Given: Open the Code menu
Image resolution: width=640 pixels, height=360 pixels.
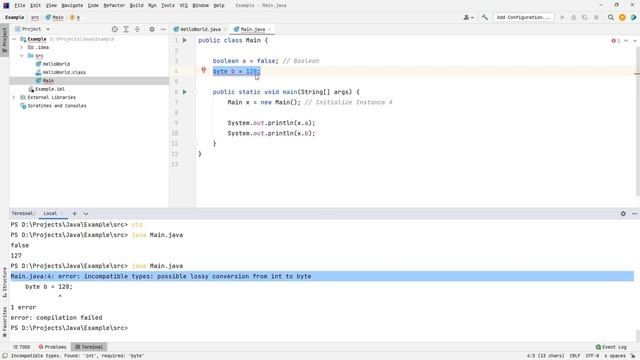Looking at the screenshot, I should (x=93, y=5).
